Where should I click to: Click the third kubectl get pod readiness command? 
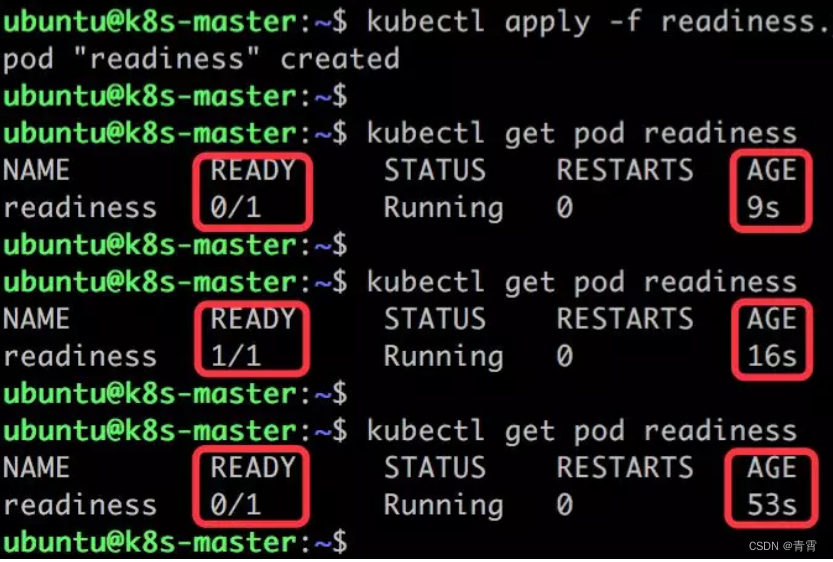coord(582,431)
